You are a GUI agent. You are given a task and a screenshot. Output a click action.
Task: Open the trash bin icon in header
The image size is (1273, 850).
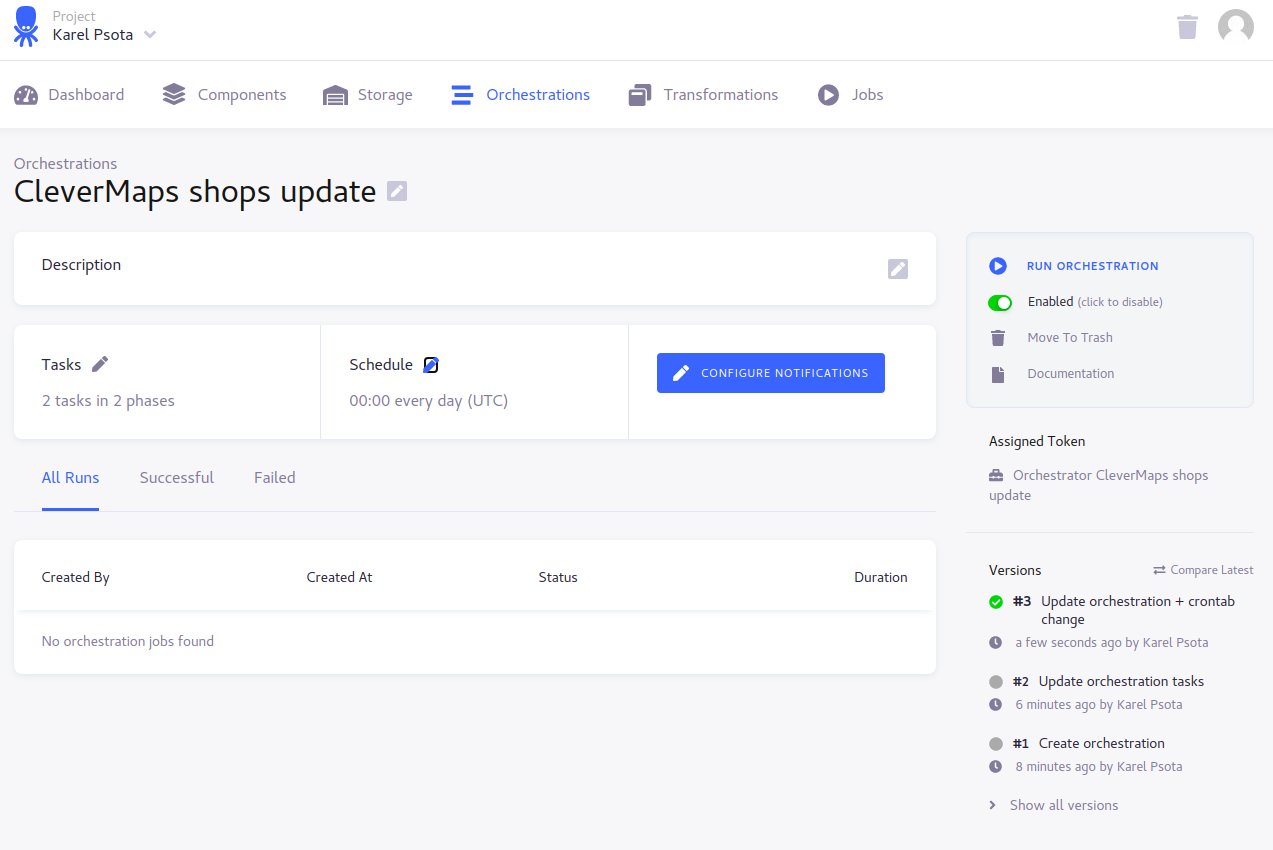(1187, 27)
